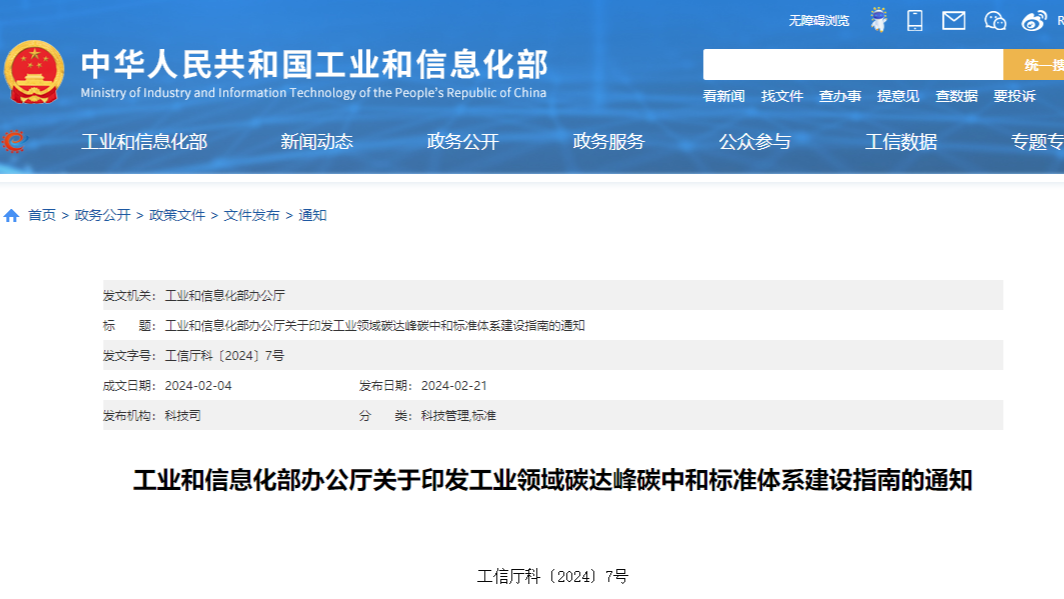Select 要投诉 quick link
The image size is (1064, 599).
1014,96
